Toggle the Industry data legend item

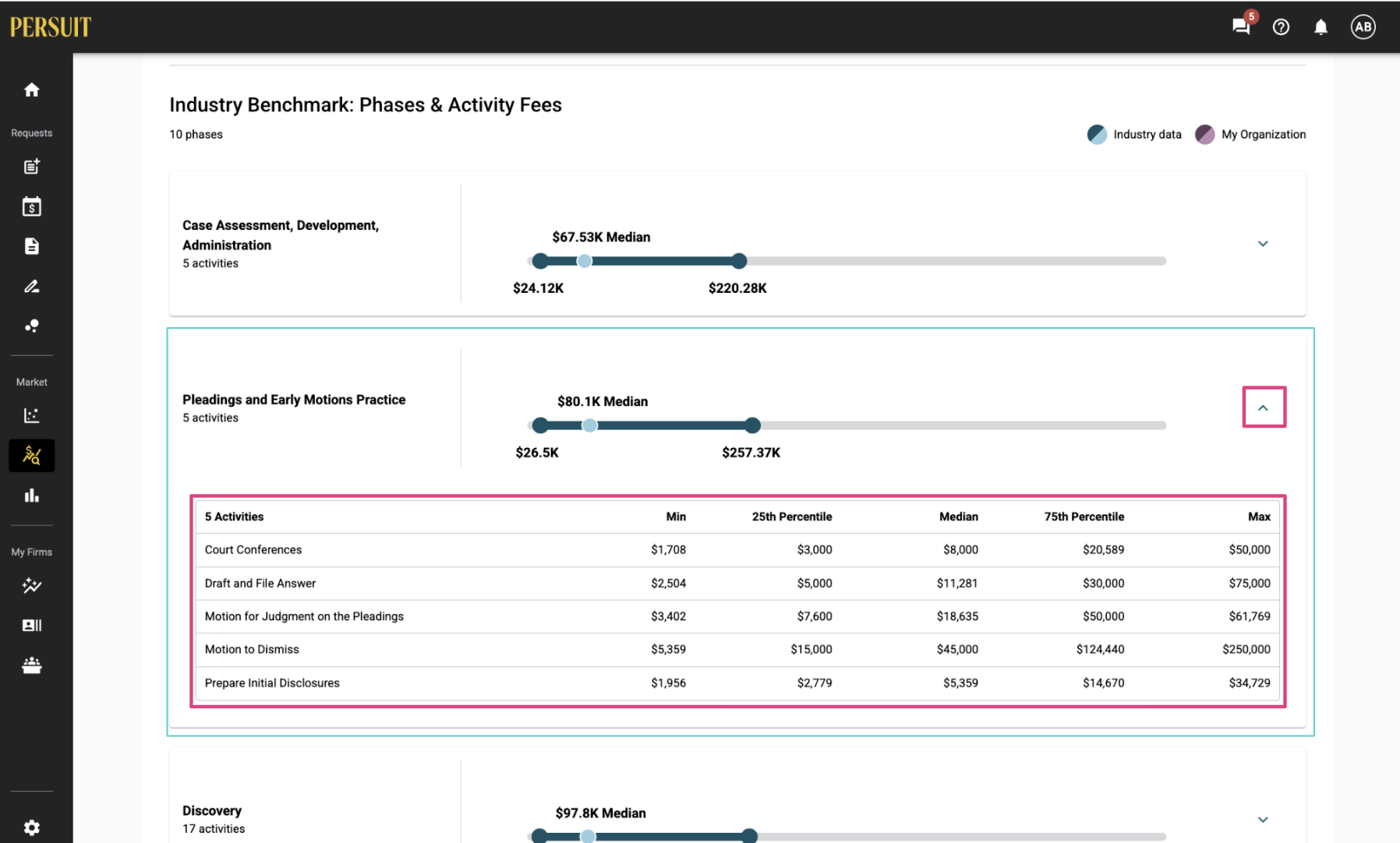pos(1134,134)
